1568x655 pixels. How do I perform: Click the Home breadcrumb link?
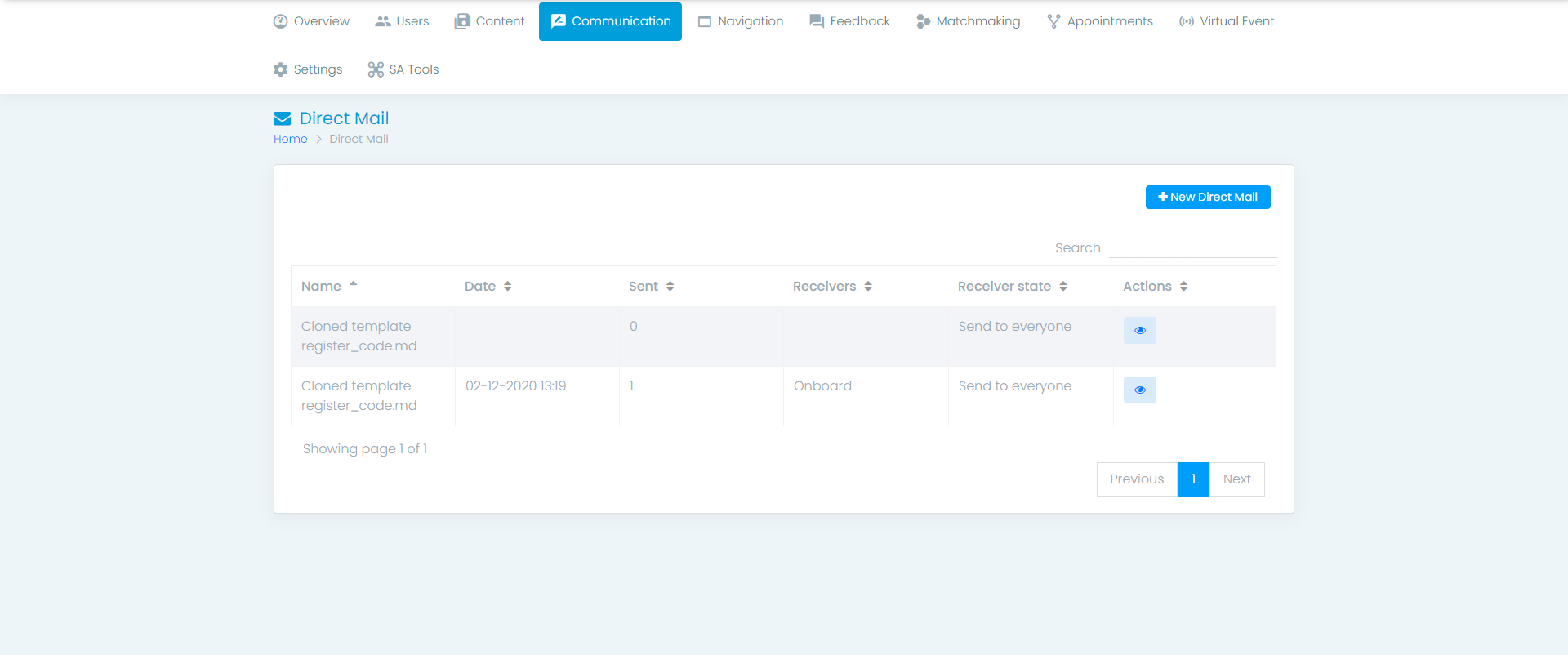[x=291, y=139]
